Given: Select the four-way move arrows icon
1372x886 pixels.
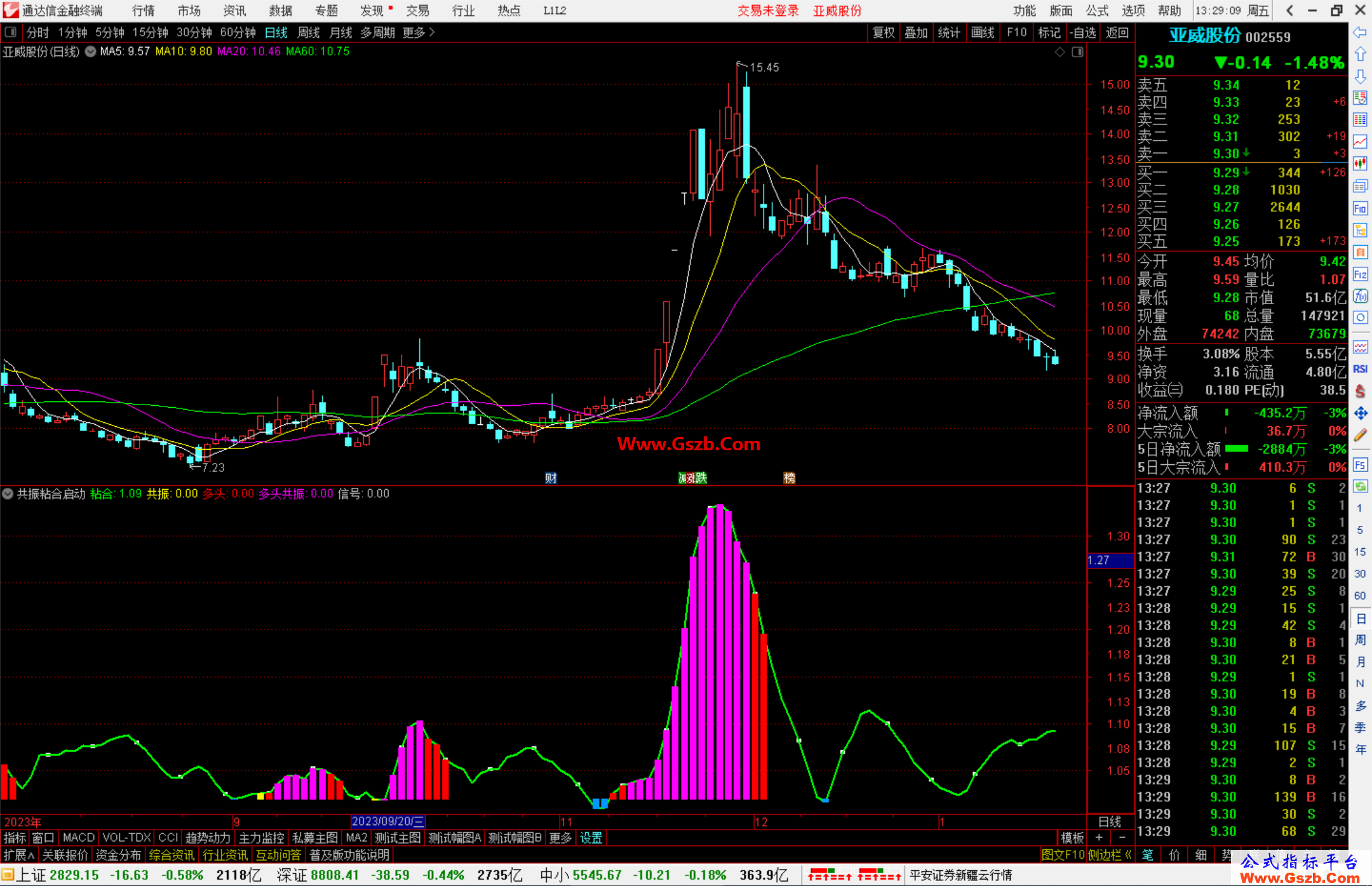Looking at the screenshot, I should click(x=1360, y=413).
